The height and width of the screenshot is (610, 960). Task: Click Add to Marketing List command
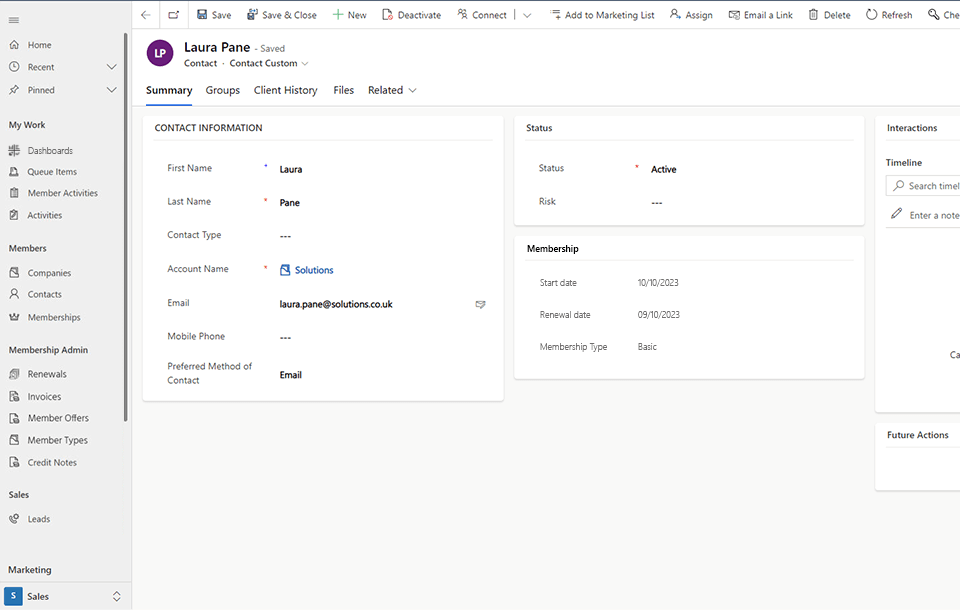pyautogui.click(x=601, y=15)
